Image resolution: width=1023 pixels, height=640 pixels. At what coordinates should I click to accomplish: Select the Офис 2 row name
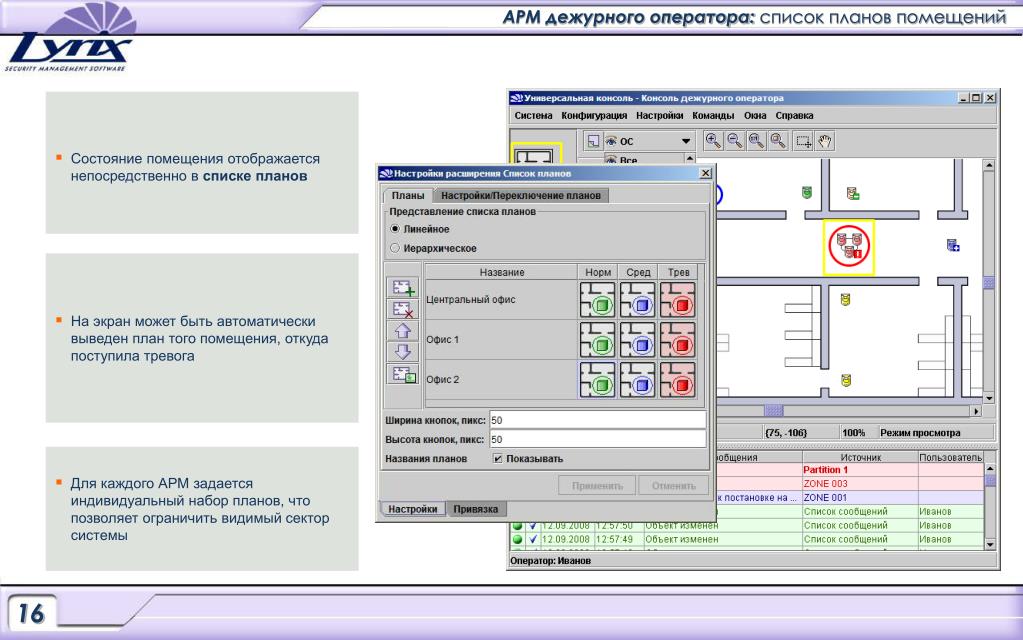[442, 380]
